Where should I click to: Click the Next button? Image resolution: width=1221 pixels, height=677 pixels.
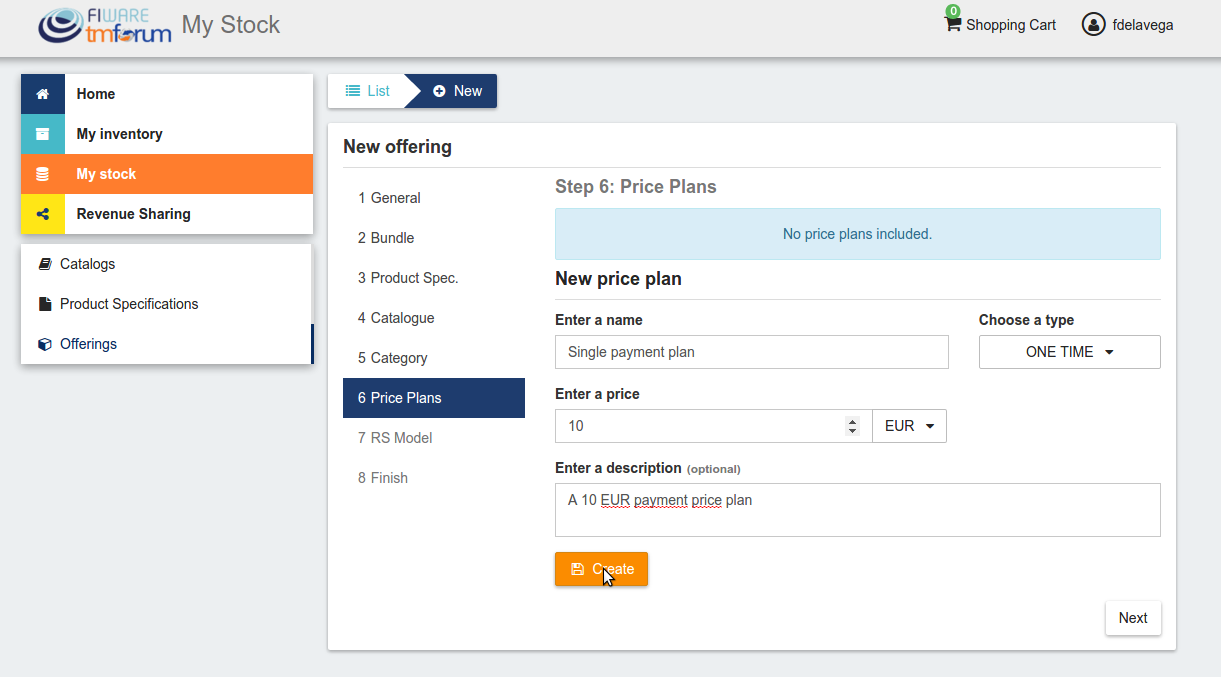point(1133,618)
